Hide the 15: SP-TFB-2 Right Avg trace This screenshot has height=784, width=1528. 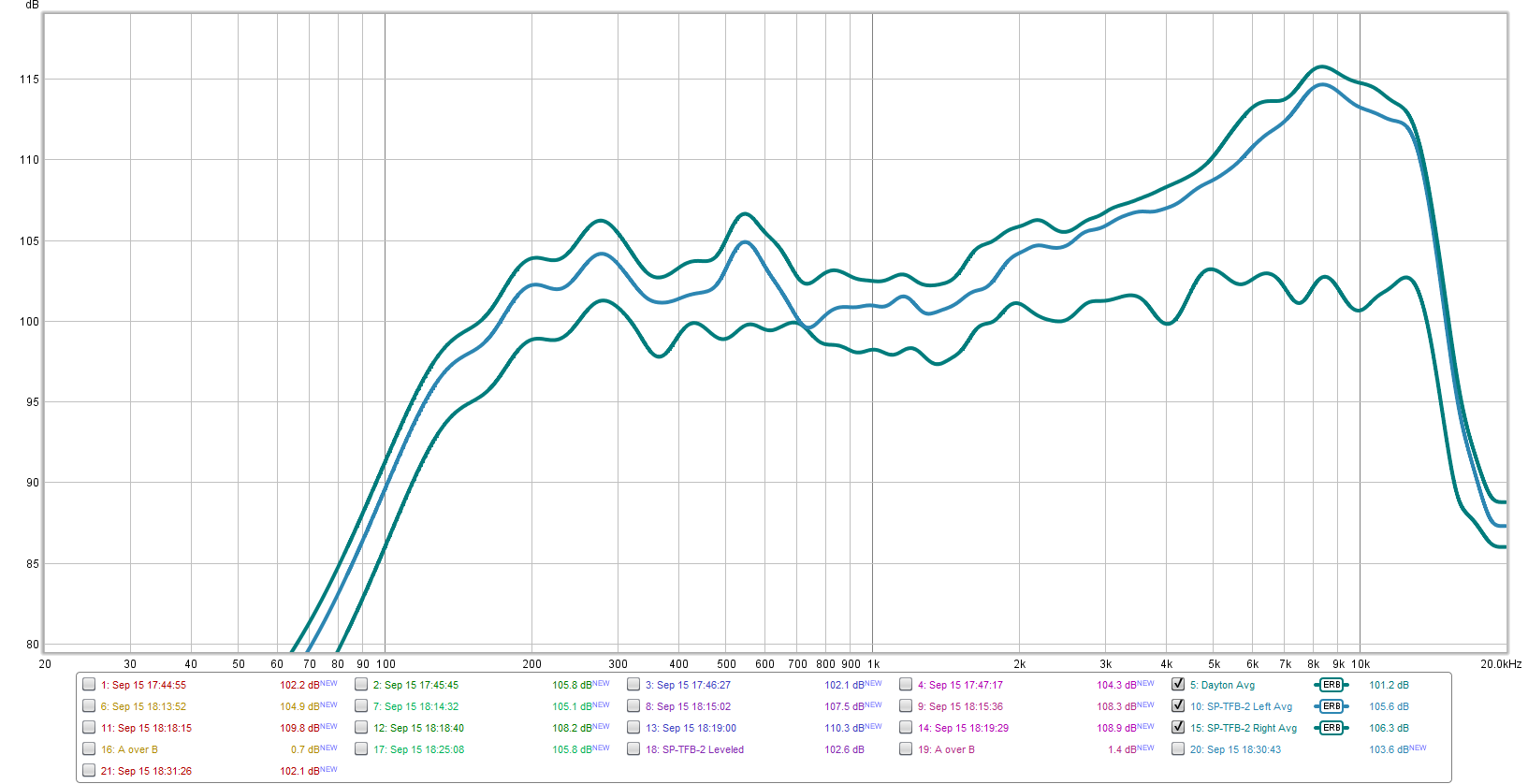[1178, 727]
